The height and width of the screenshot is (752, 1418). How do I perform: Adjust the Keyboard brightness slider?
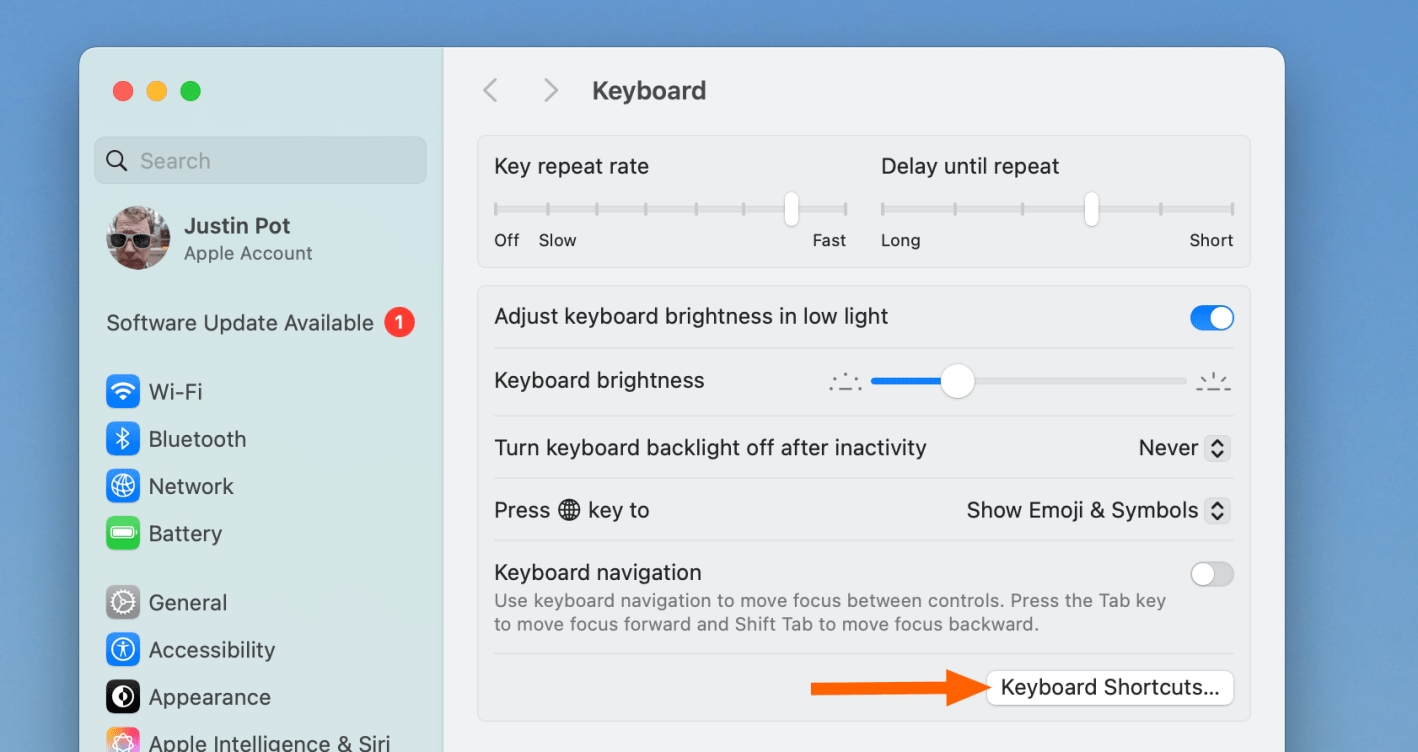coord(957,381)
